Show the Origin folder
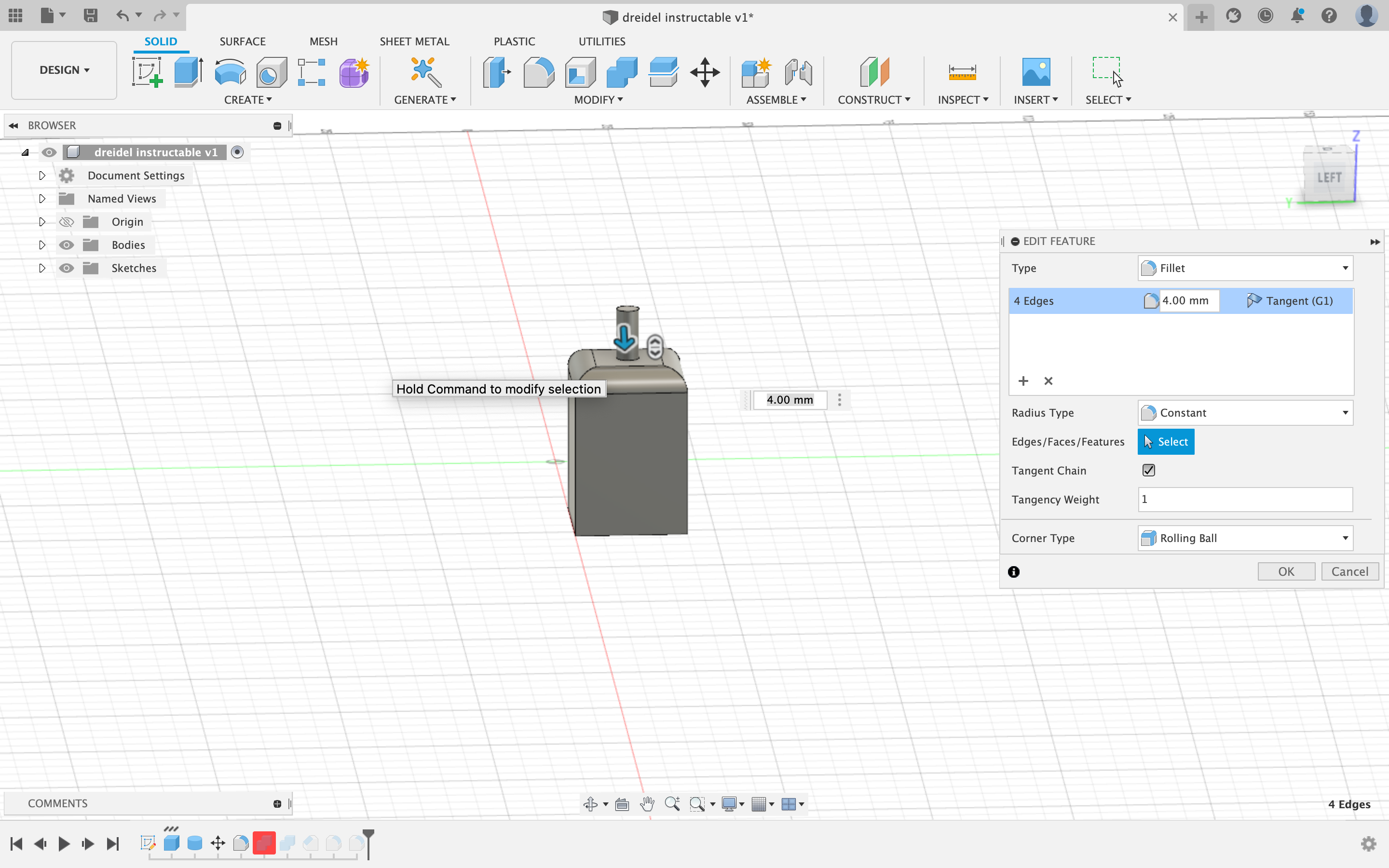This screenshot has width=1389, height=868. tap(67, 222)
